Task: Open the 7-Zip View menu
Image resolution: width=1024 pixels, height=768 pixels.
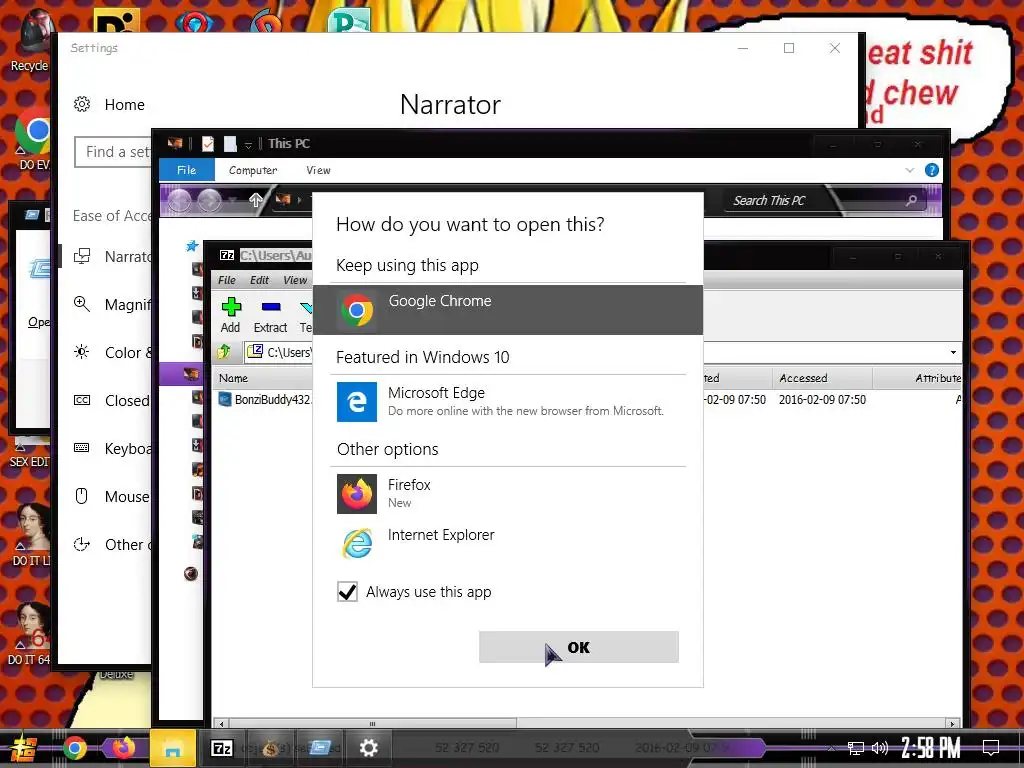Action: (295, 280)
